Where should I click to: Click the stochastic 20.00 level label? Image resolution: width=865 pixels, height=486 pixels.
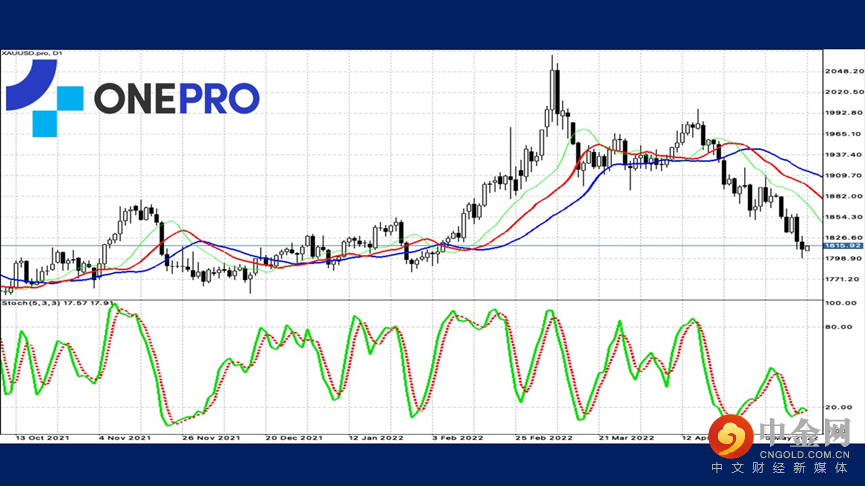coord(839,407)
